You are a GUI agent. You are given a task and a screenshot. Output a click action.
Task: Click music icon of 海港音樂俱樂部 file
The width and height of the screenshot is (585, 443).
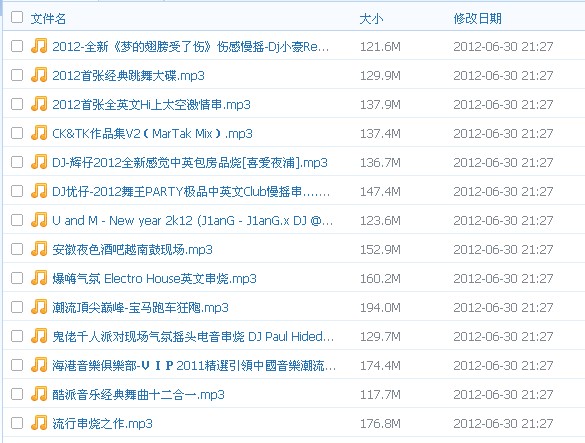[39, 365]
